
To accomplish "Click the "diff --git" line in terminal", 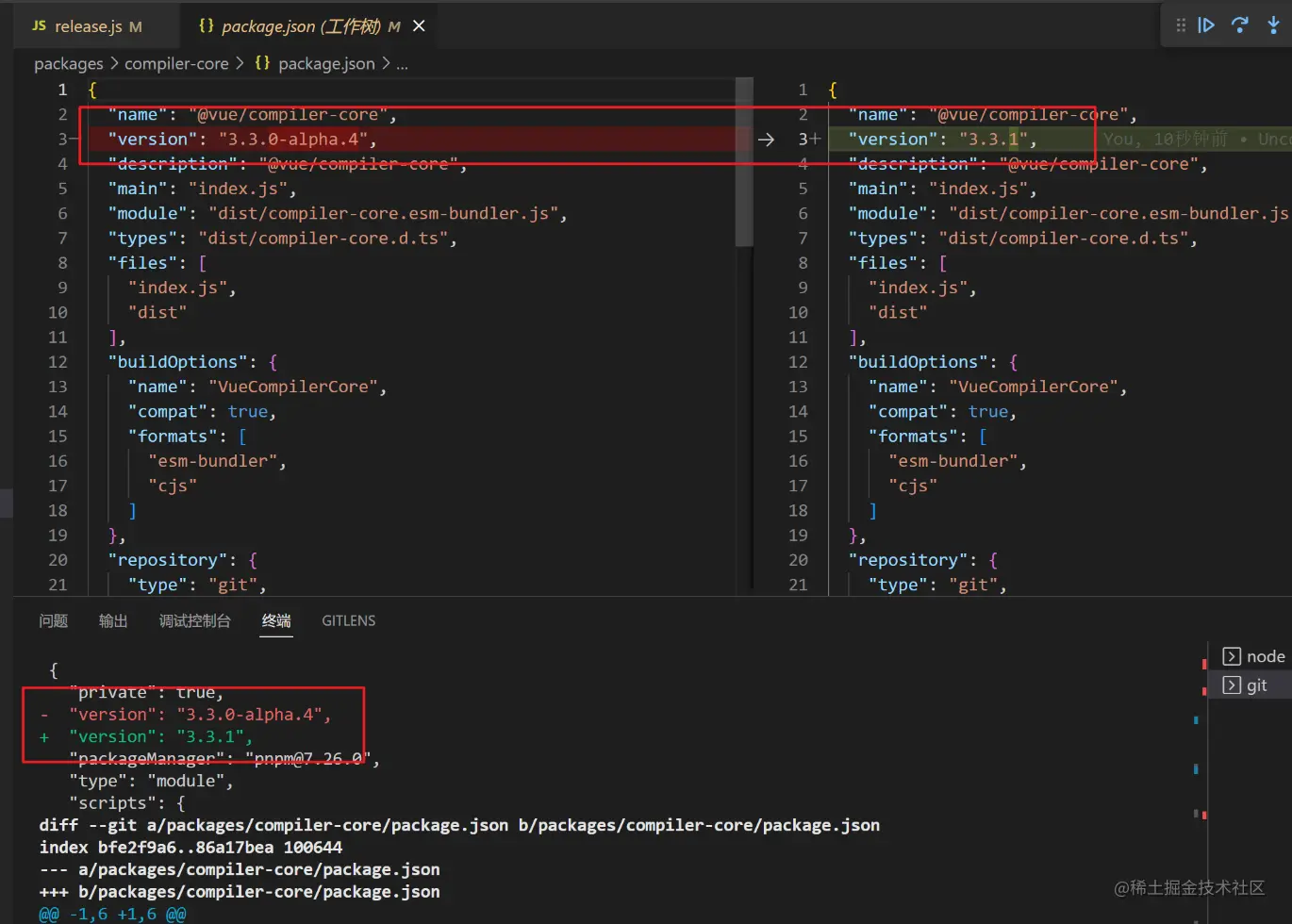I will pyautogui.click(x=459, y=825).
